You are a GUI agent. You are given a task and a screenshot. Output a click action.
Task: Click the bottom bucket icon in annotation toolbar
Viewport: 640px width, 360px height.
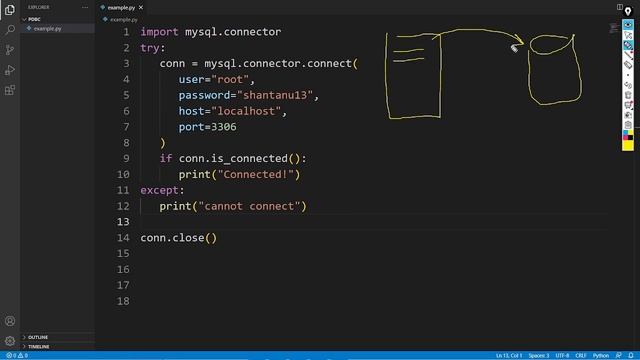click(628, 125)
